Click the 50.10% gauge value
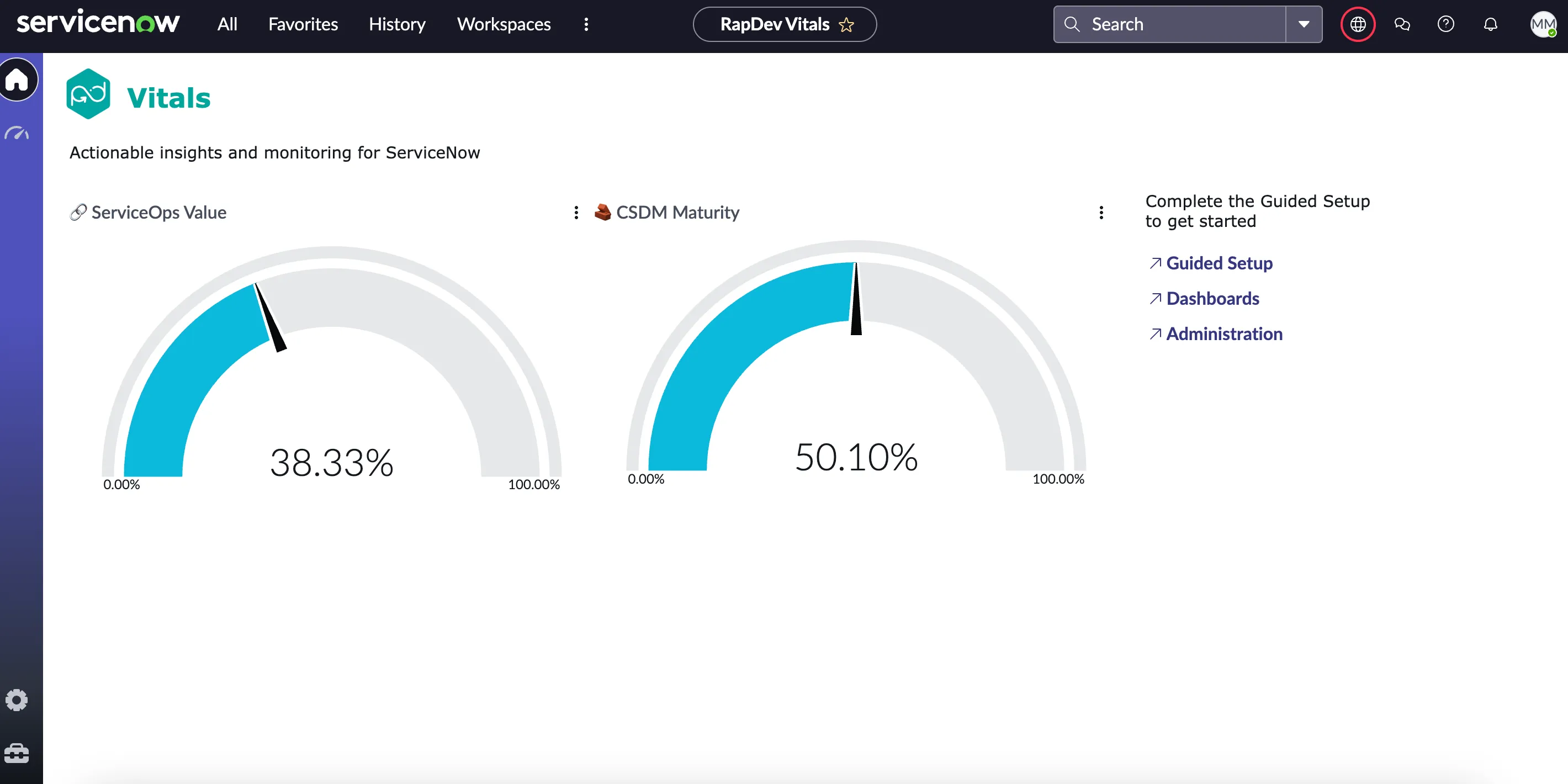The image size is (1568, 784). (x=856, y=457)
